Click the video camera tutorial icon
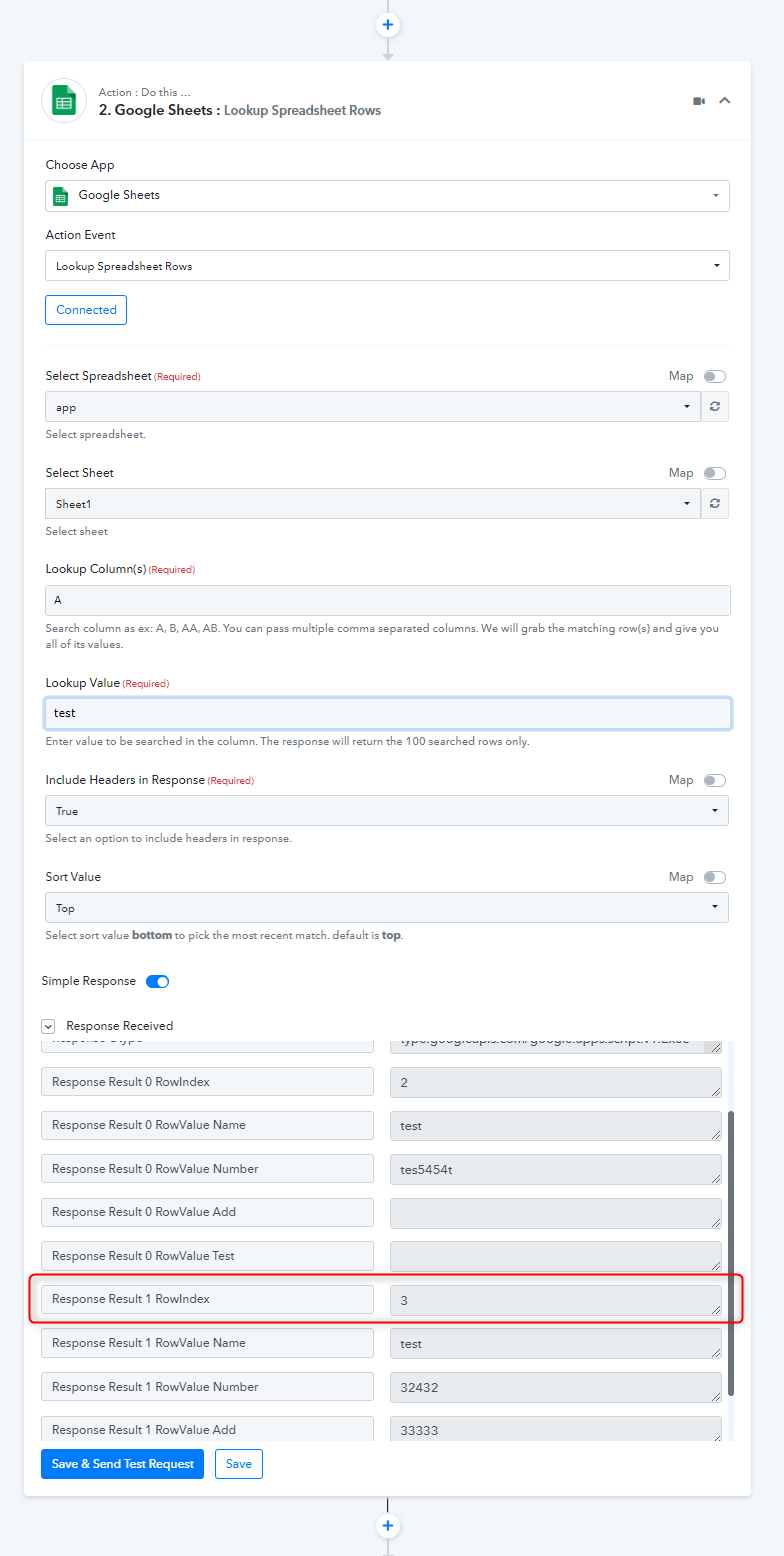The width and height of the screenshot is (784, 1556). click(x=699, y=101)
